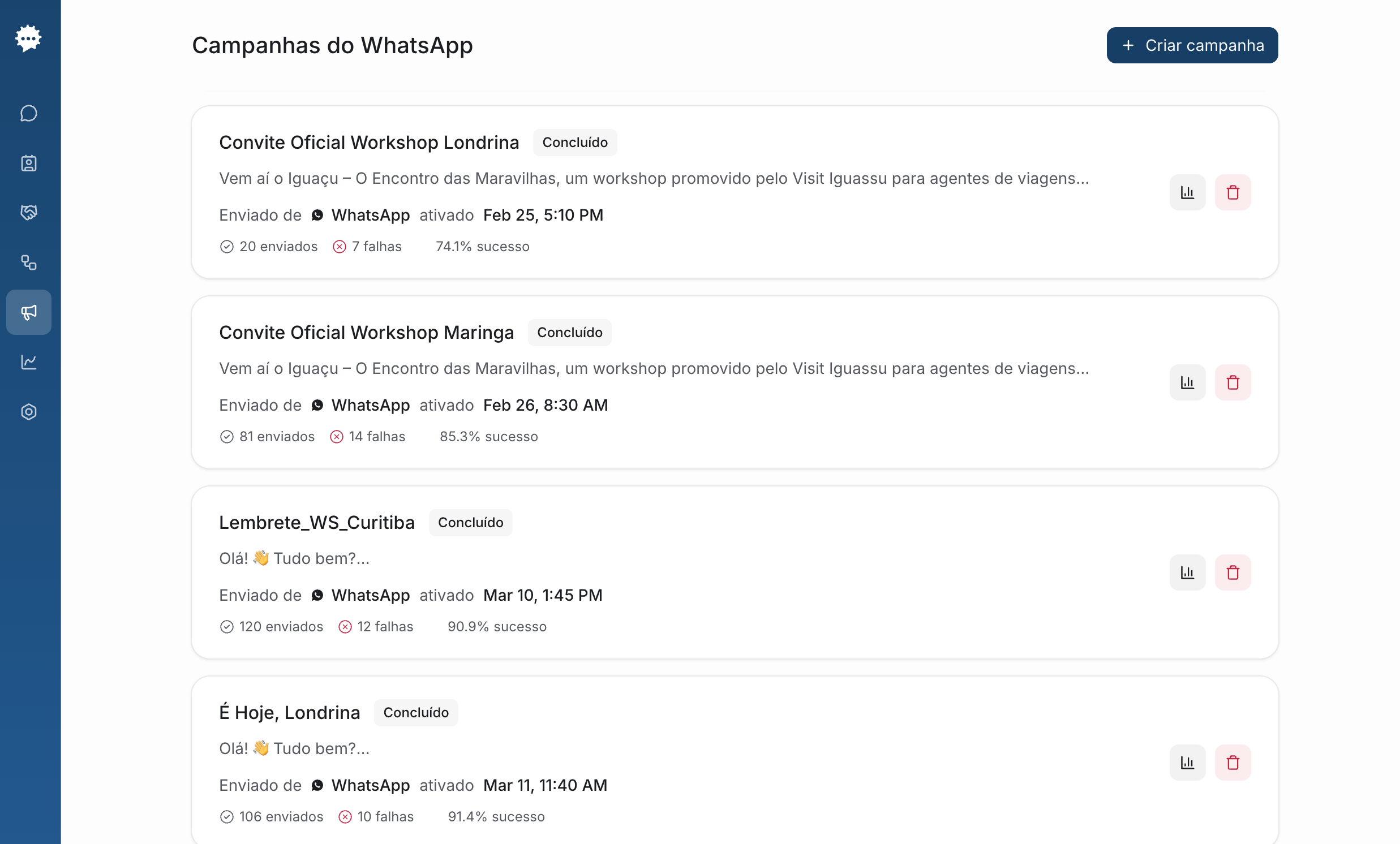
Task: Open the automations workflow icon in sidebar
Action: click(28, 262)
